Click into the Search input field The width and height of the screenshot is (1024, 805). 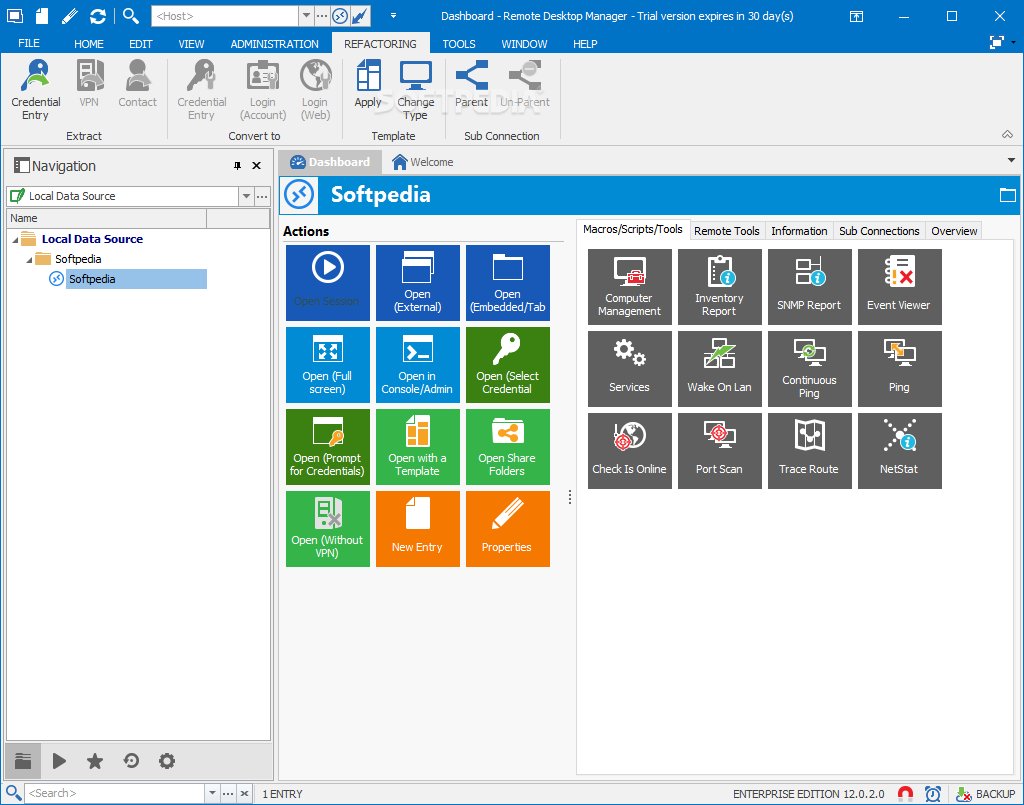[115, 793]
